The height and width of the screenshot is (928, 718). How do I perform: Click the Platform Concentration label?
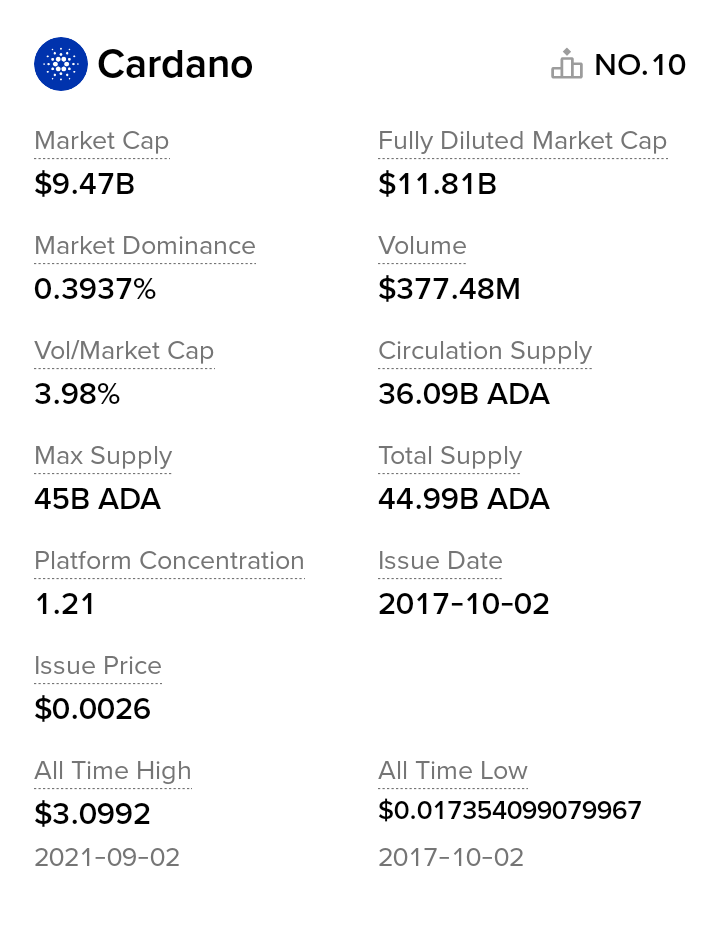[169, 561]
